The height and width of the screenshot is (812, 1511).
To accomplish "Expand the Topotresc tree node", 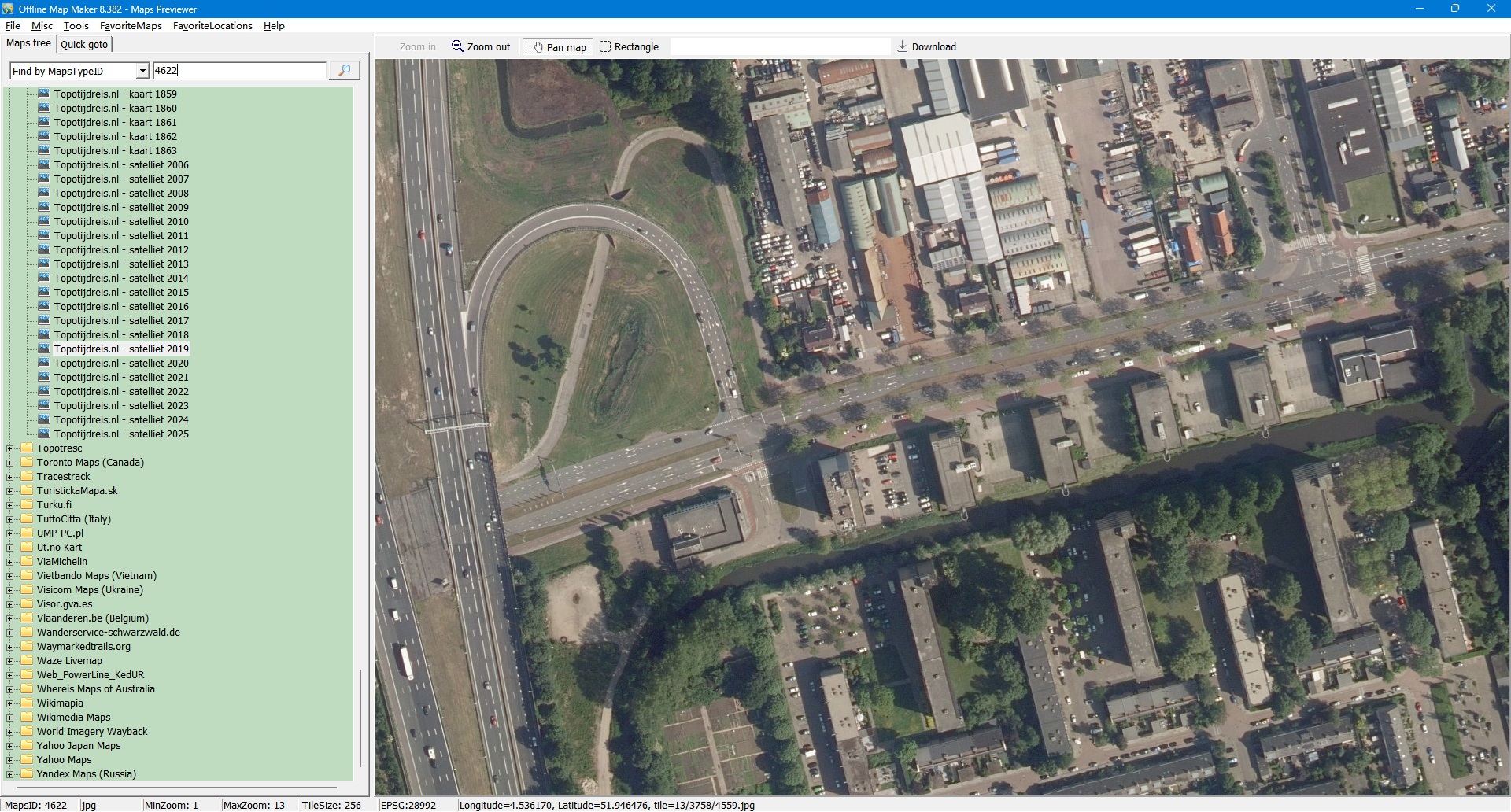I will coord(10,448).
